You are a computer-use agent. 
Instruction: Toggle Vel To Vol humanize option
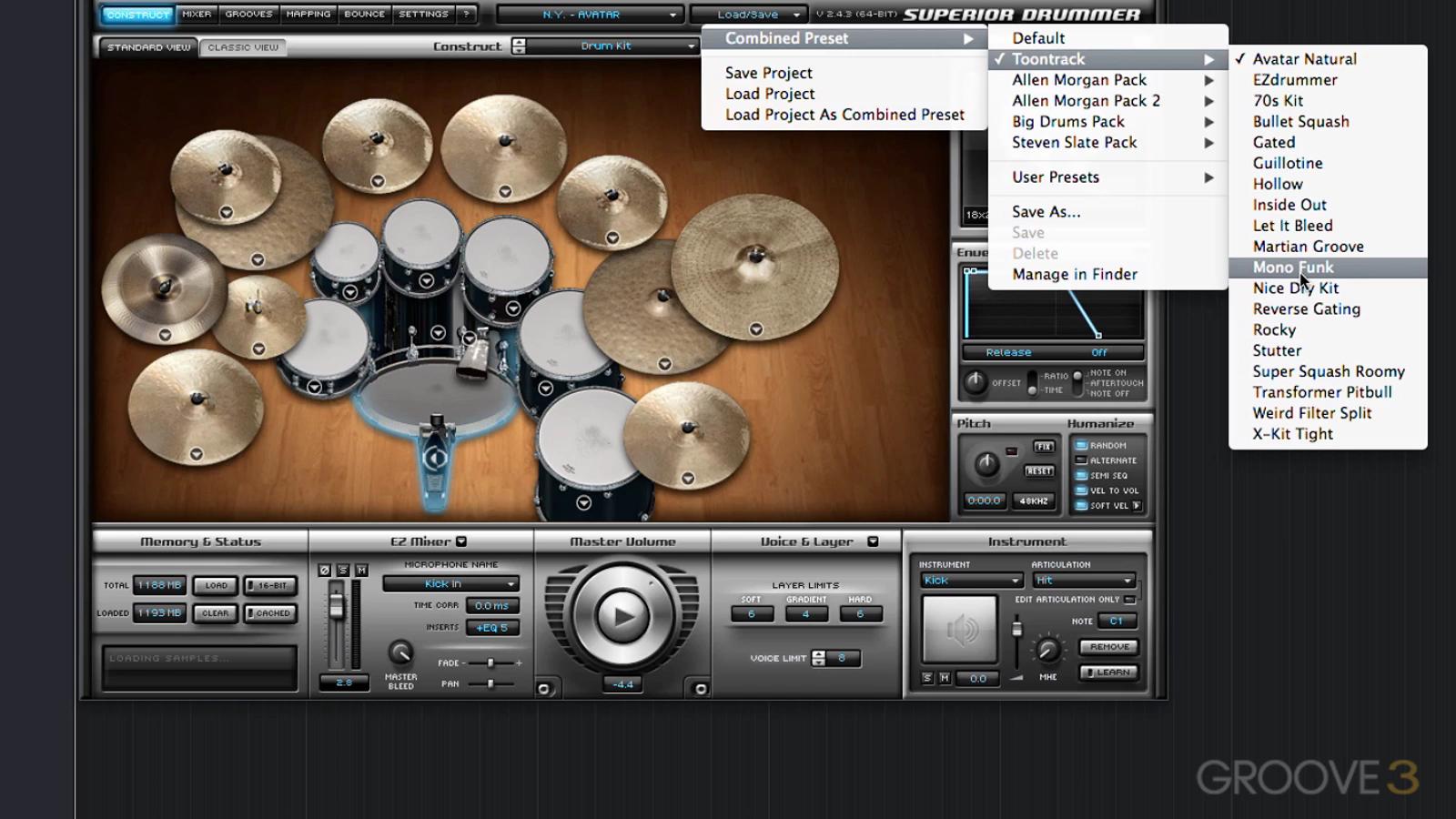(x=1082, y=490)
